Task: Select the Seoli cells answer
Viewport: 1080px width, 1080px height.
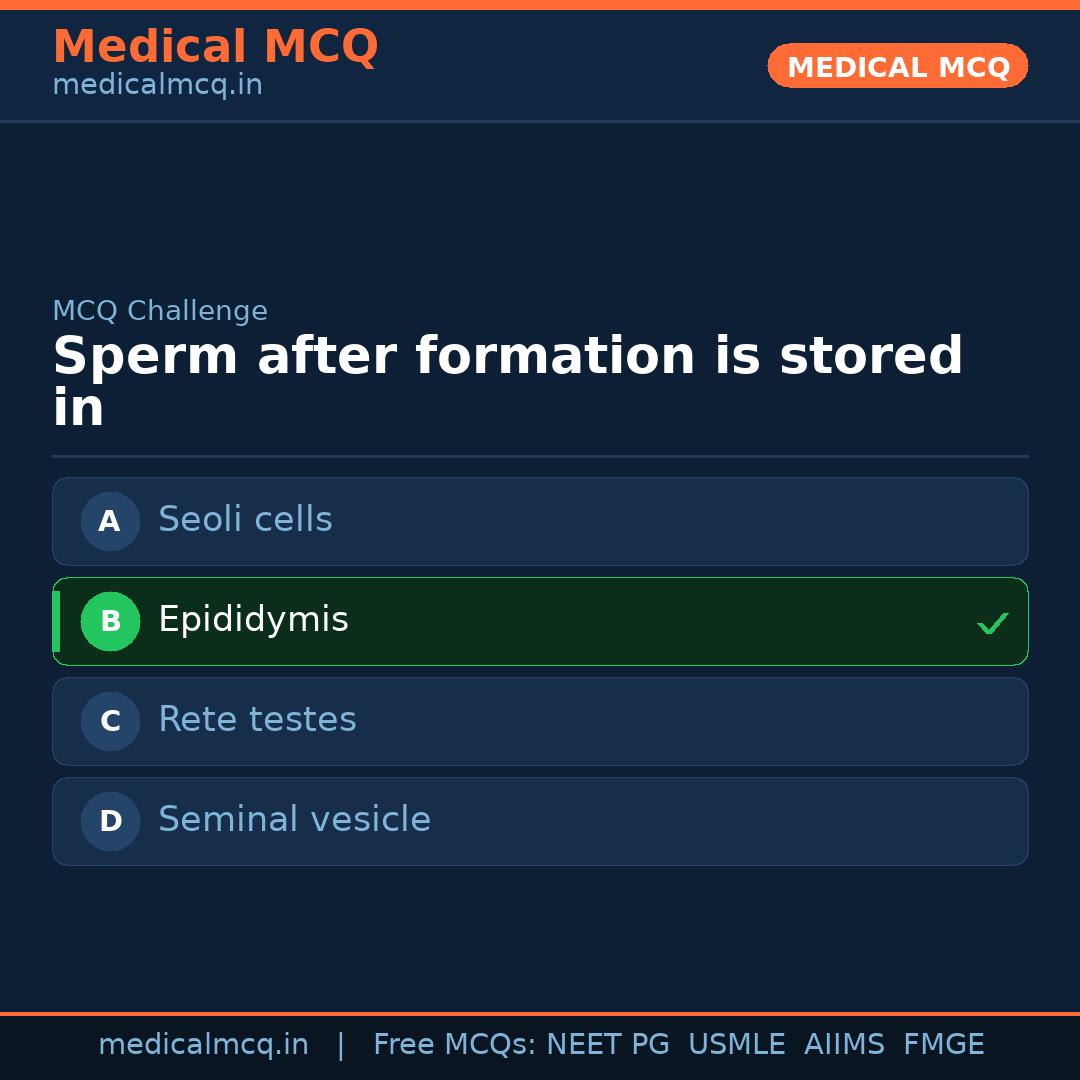Action: point(245,520)
